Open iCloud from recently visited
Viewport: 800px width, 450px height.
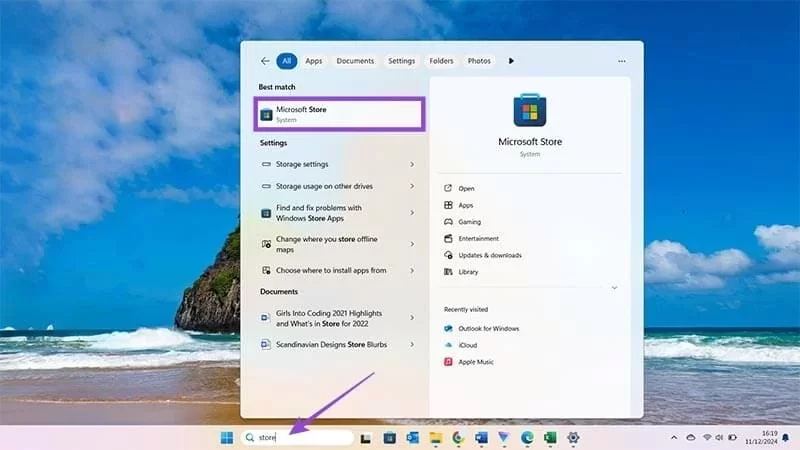tap(469, 345)
